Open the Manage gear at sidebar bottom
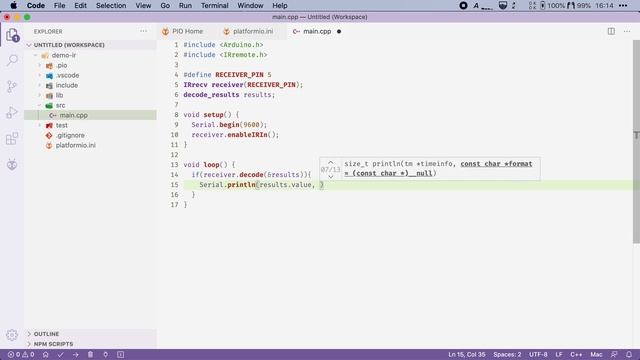640x360 pixels. [12, 335]
